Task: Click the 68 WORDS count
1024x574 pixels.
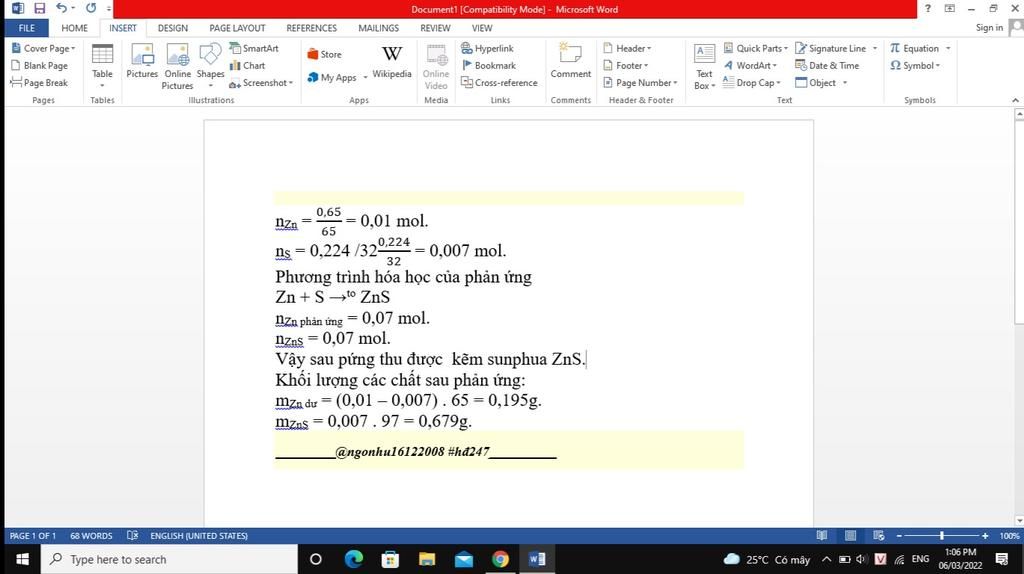Action: click(x=91, y=535)
